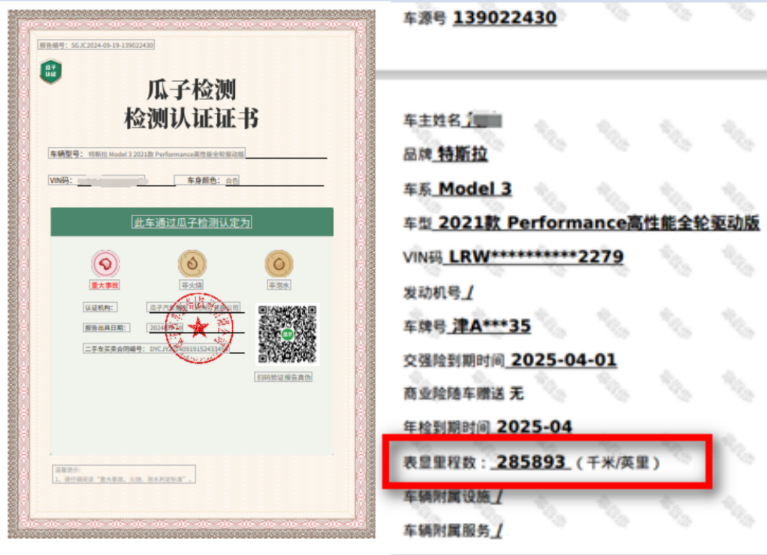Viewport: 767px width, 555px height.
Task: Click the 重大事故 red label
Action: [x=105, y=285]
